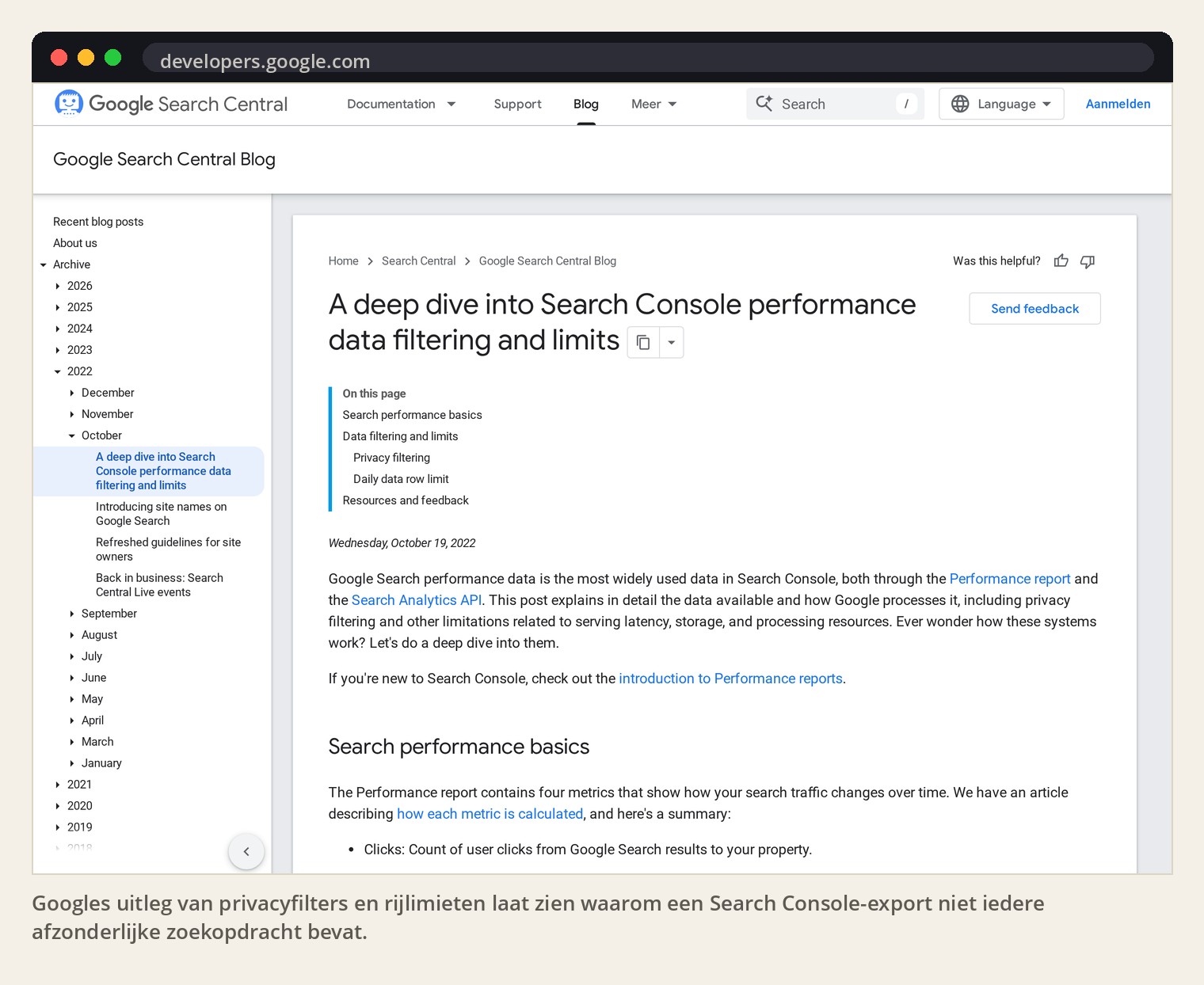Jump to Search performance basics section
Screen dimensions: 1204x985
coord(412,415)
